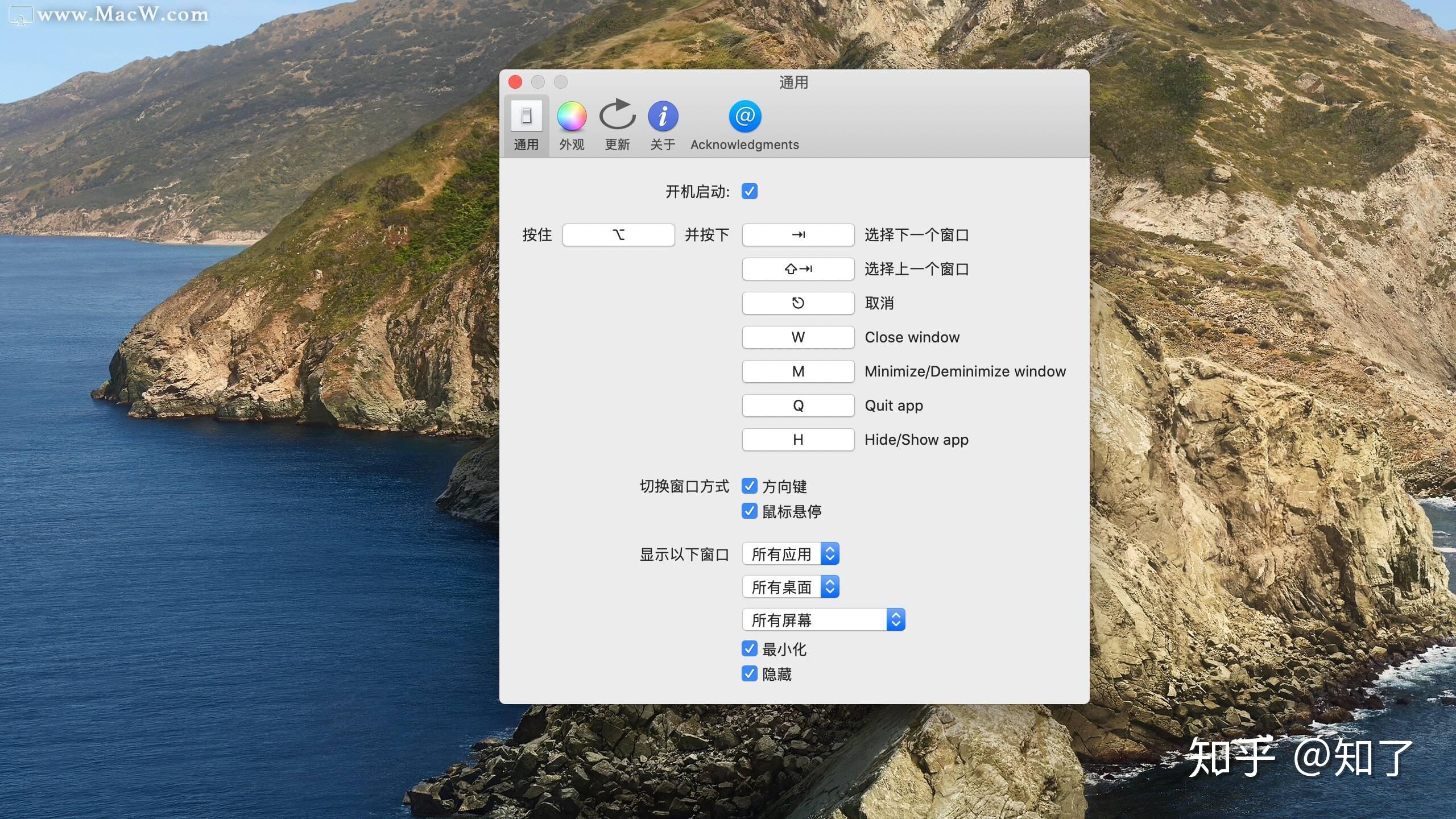
Task: Uncheck the 鼠标悬停 option
Action: click(x=750, y=511)
